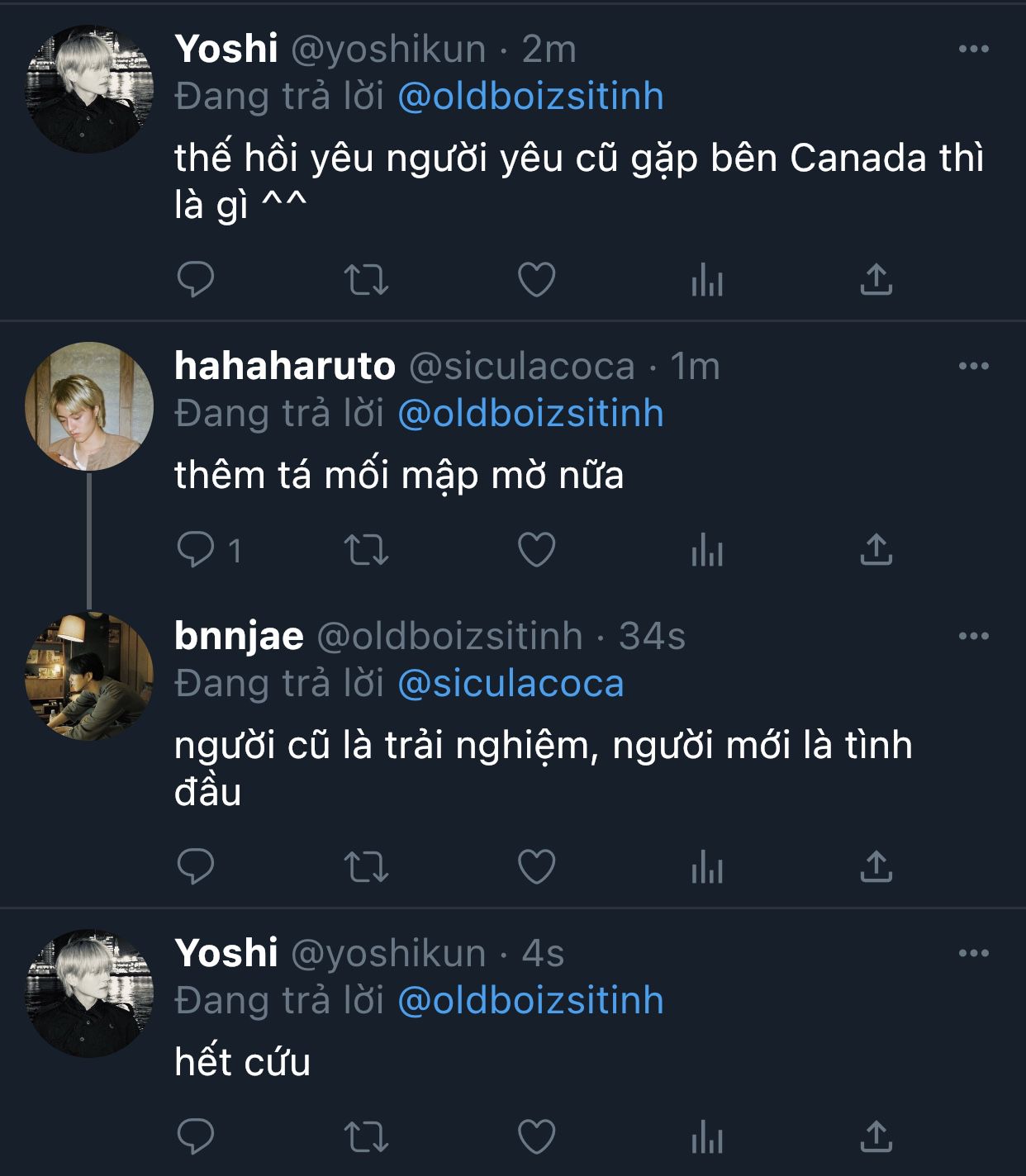Open more options on Yoshi's first tweet
Image resolution: width=1026 pixels, height=1176 pixels.
point(974,49)
